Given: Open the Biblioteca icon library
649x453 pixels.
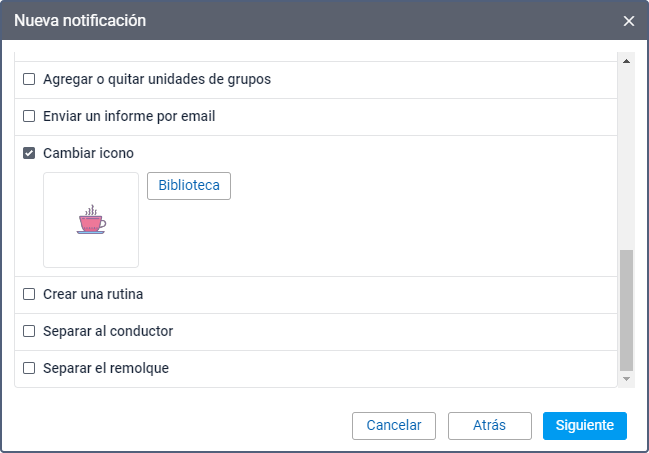Looking at the screenshot, I should click(x=189, y=186).
